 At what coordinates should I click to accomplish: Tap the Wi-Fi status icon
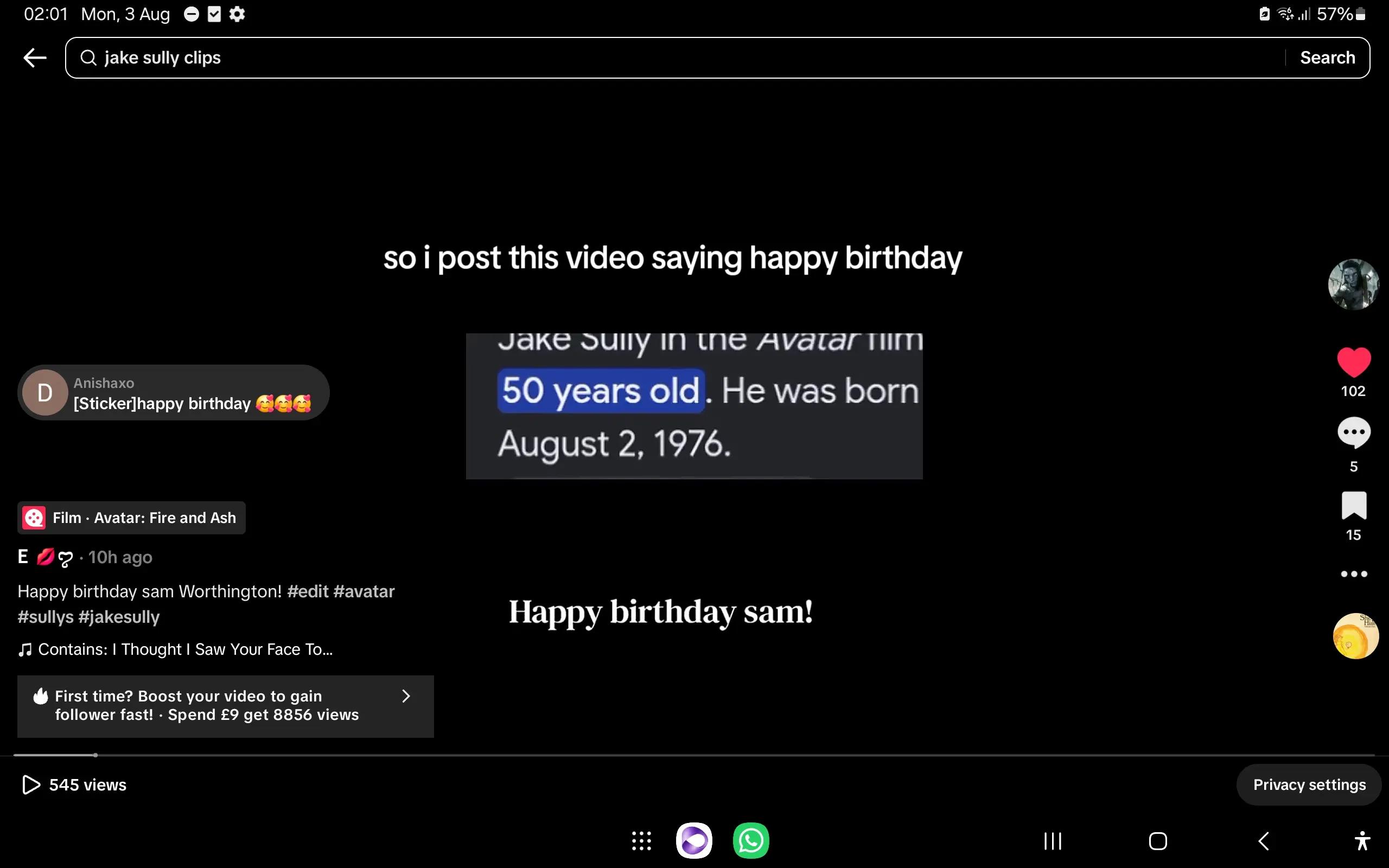click(x=1285, y=14)
